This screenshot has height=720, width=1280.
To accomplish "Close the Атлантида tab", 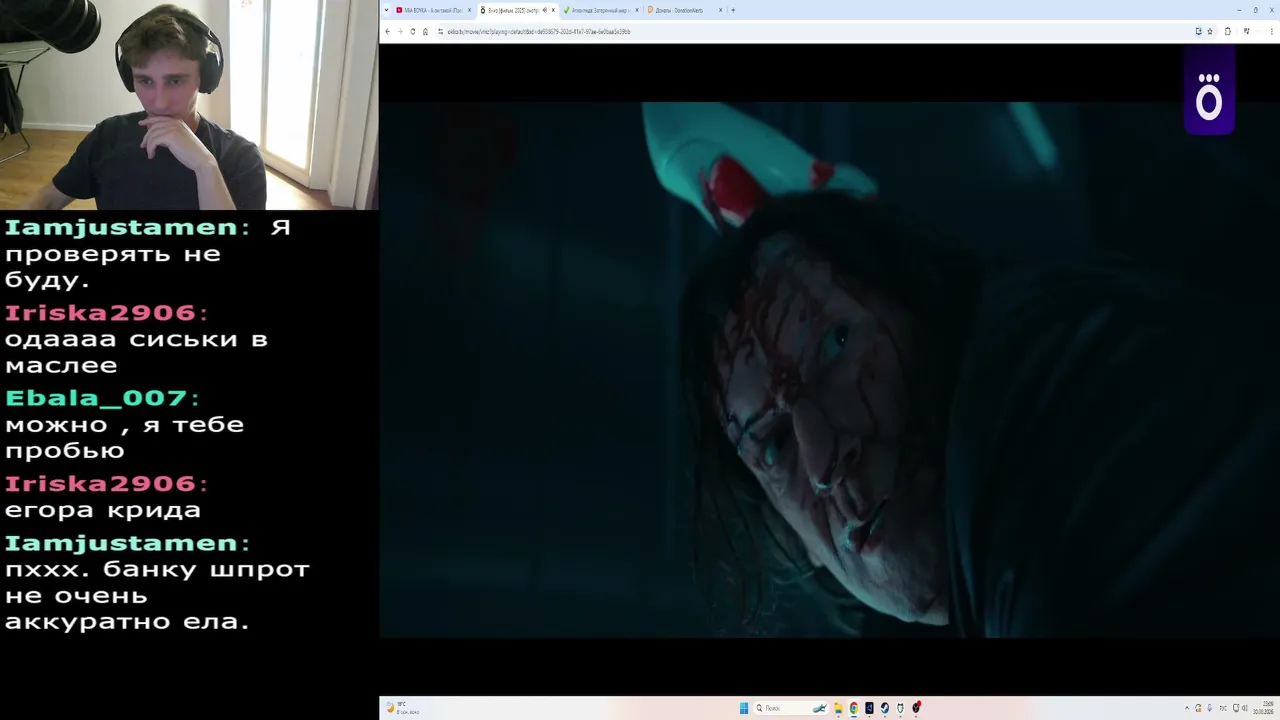I will (x=637, y=10).
